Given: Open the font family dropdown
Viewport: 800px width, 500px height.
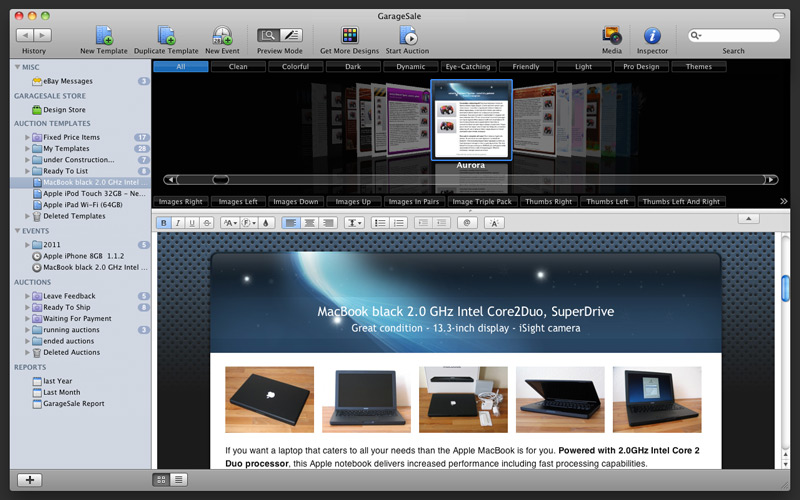Looking at the screenshot, I should click(x=248, y=223).
